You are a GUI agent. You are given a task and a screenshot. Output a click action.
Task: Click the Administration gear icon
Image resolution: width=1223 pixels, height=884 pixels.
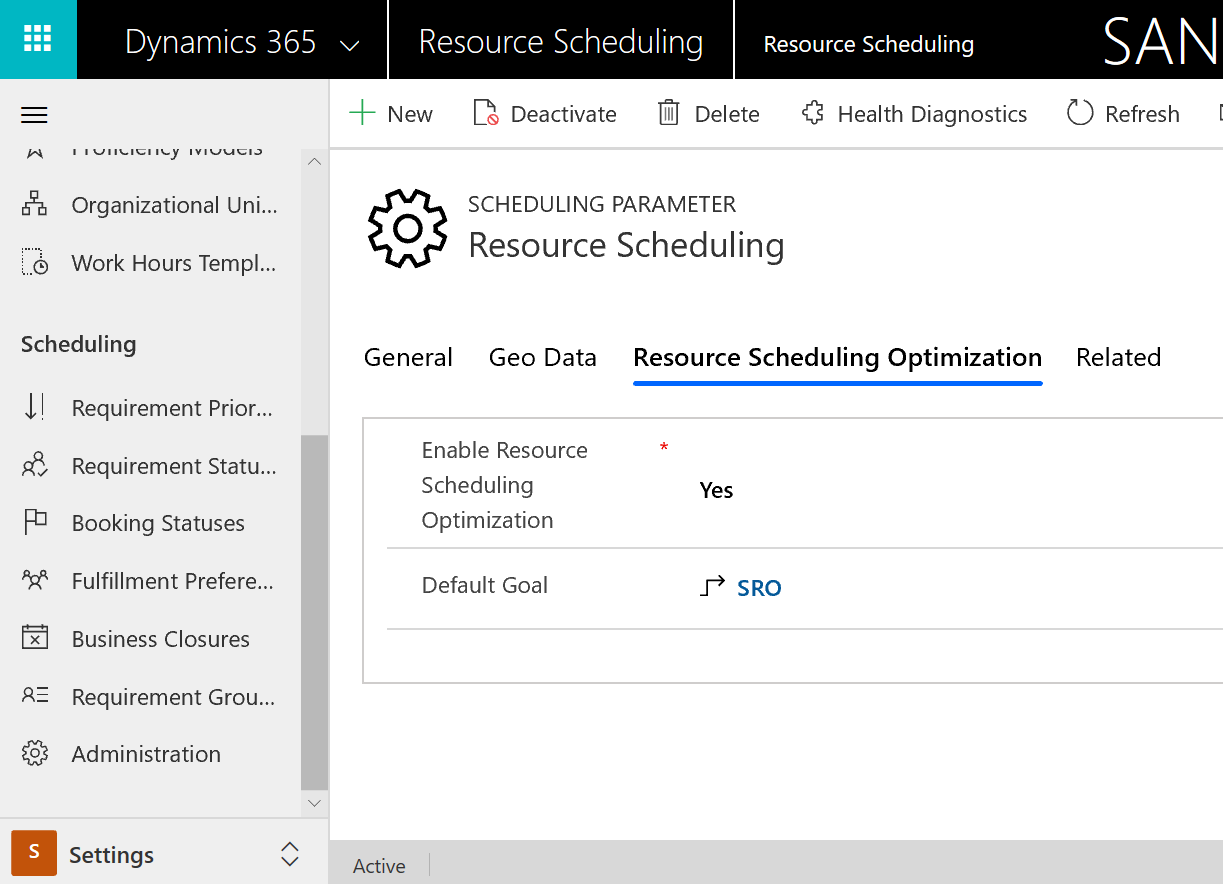click(x=35, y=753)
